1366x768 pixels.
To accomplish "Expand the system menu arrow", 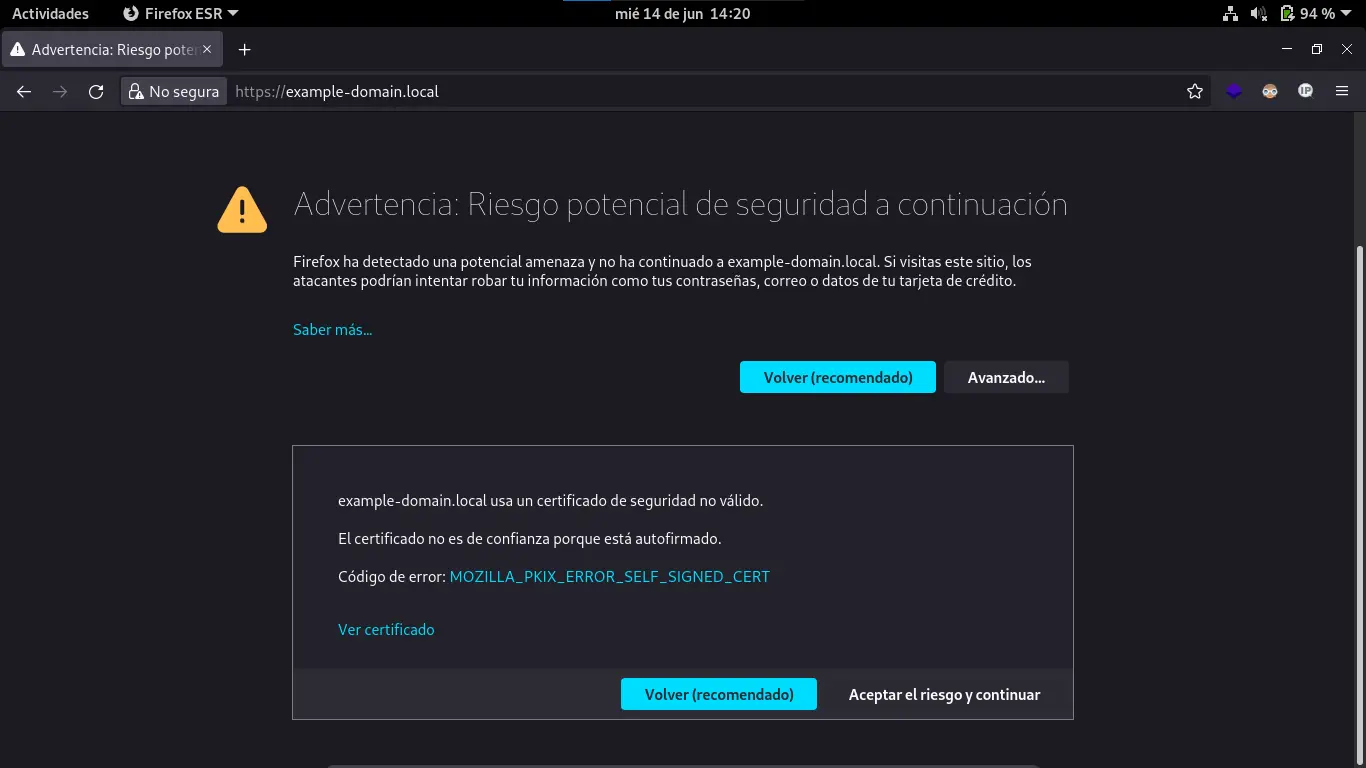I will tap(1347, 14).
